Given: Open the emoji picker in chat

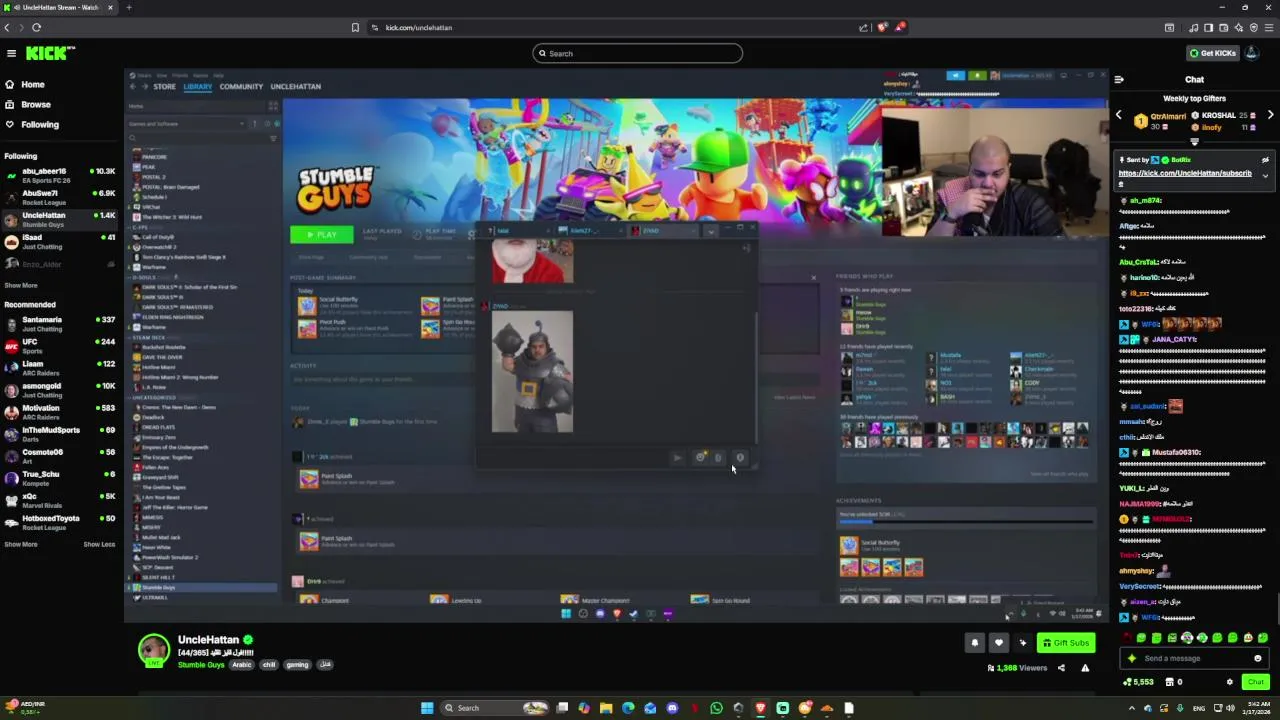Looking at the screenshot, I should [1258, 659].
